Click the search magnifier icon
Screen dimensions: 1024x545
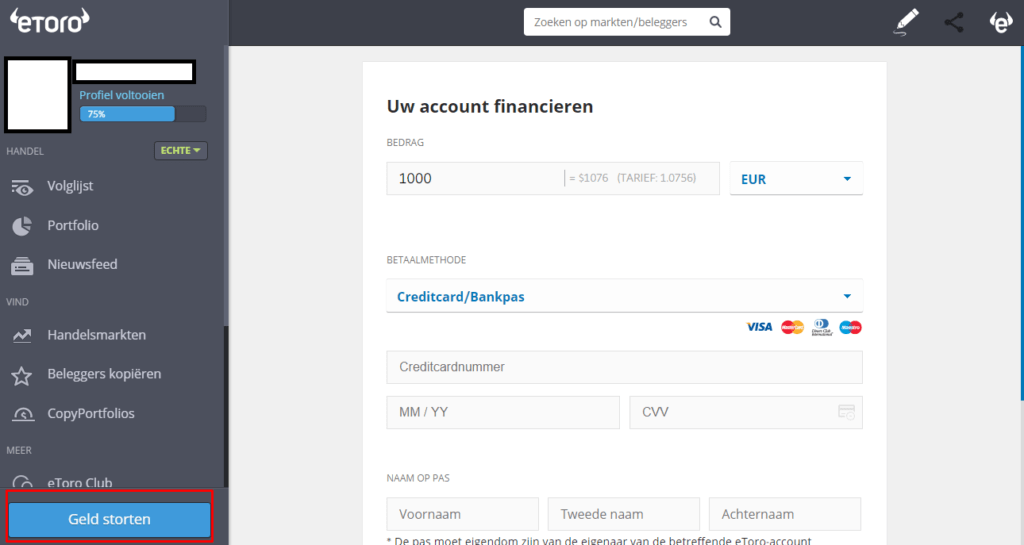[715, 22]
